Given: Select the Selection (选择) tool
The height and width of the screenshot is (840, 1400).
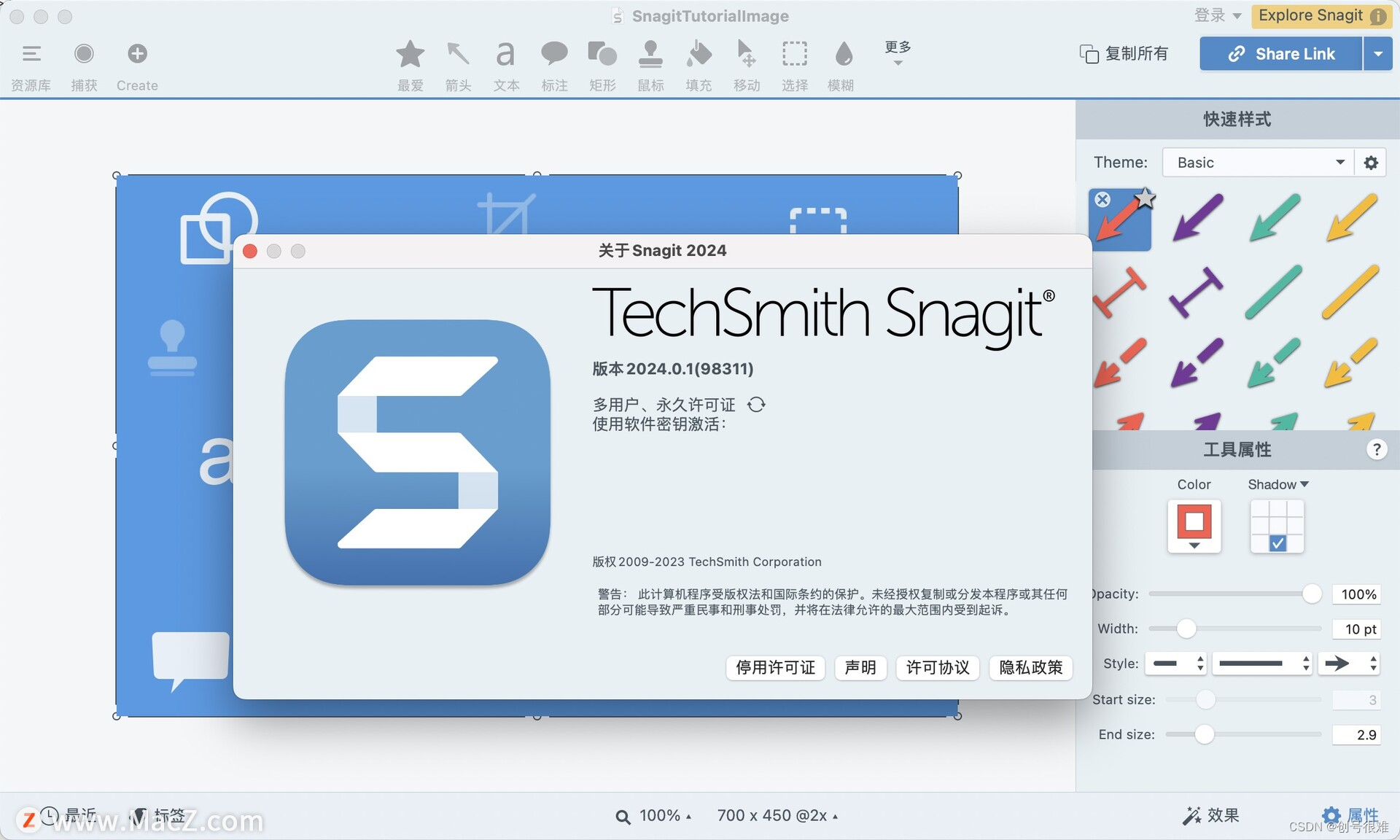Looking at the screenshot, I should point(795,54).
